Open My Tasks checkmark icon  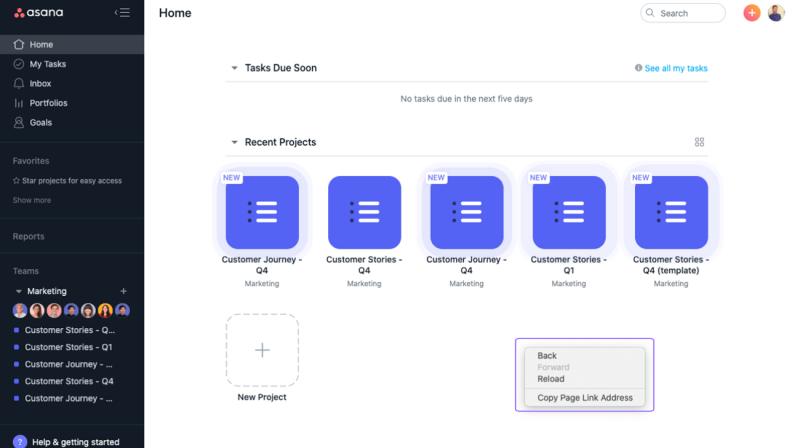click(19, 64)
